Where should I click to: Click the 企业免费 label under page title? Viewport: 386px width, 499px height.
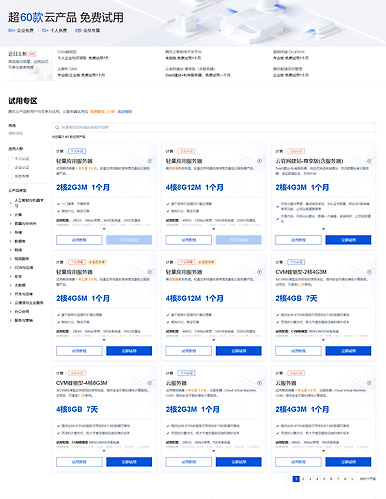25,30
